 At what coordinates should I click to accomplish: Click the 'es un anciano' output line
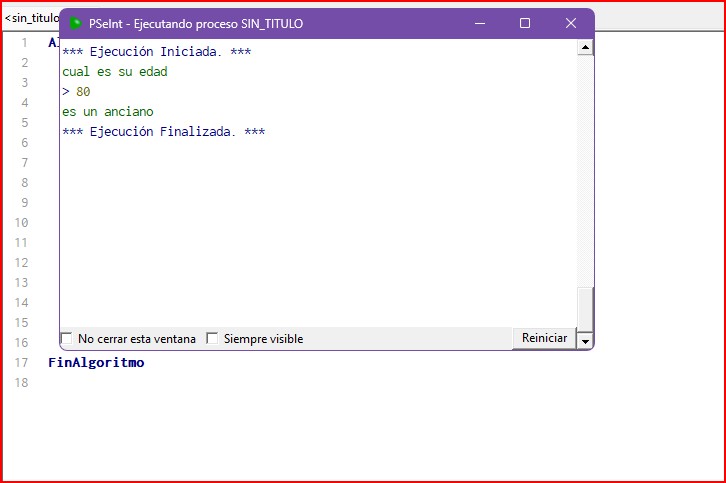click(x=108, y=112)
